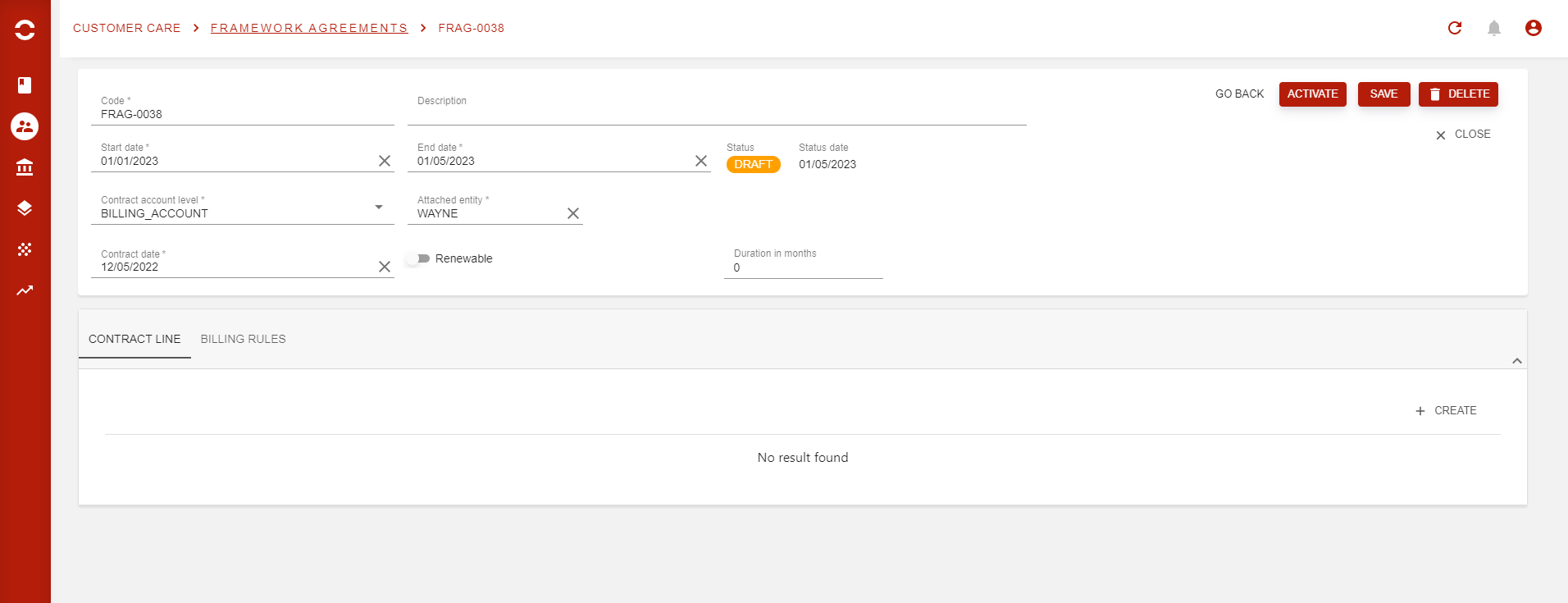The image size is (1568, 603).
Task: Toggle the Renewable switch
Action: pyautogui.click(x=419, y=258)
